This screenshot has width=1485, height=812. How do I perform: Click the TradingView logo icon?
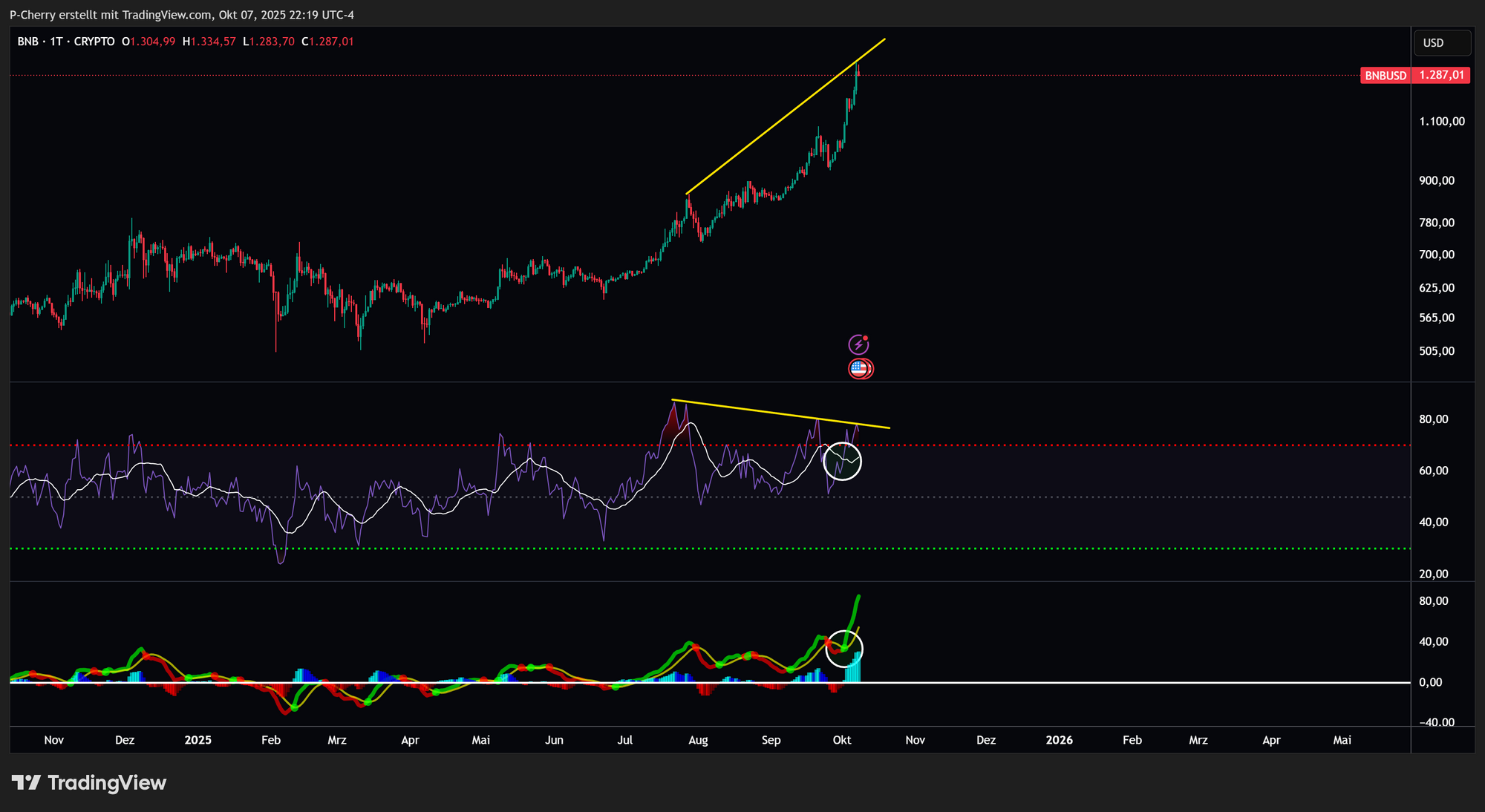27,782
